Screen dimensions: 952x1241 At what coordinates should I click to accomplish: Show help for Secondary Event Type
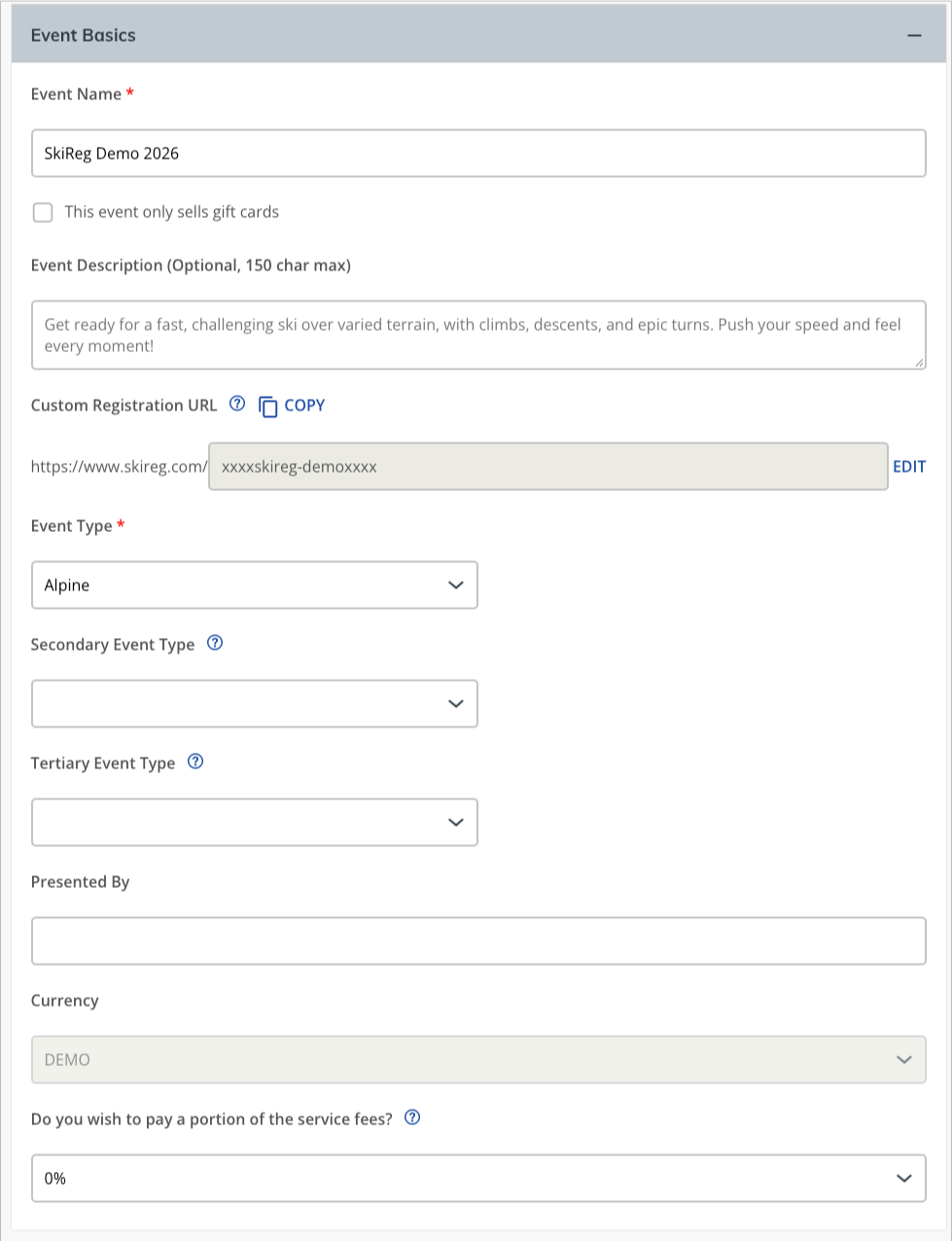[x=216, y=643]
